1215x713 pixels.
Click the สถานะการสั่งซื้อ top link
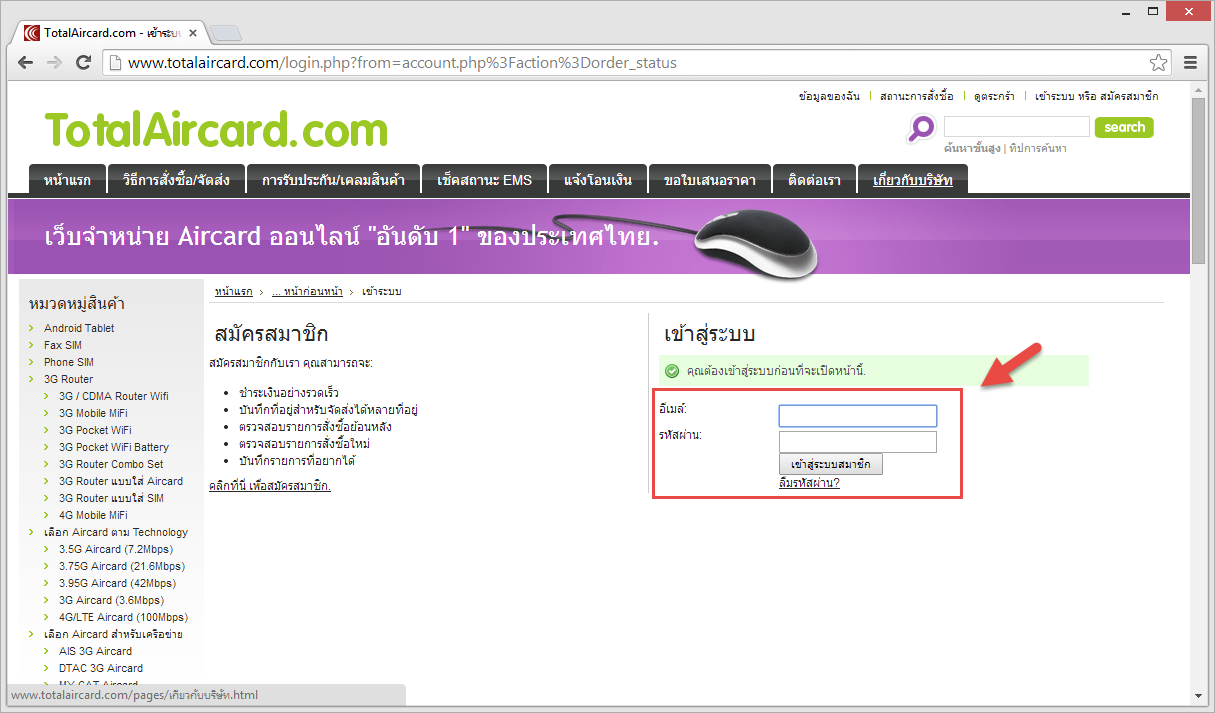tap(917, 96)
